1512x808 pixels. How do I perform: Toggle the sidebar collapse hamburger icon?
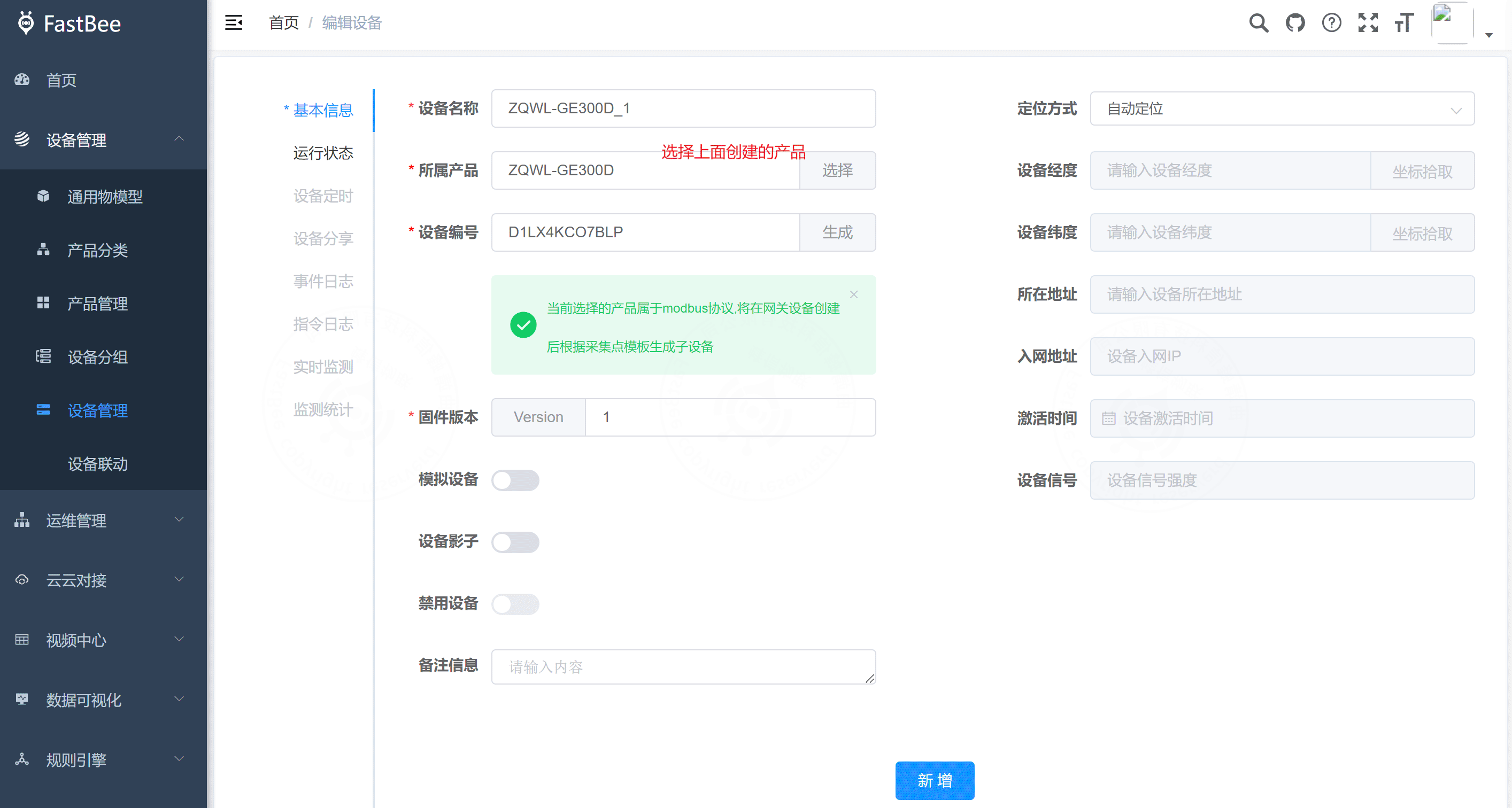click(234, 23)
